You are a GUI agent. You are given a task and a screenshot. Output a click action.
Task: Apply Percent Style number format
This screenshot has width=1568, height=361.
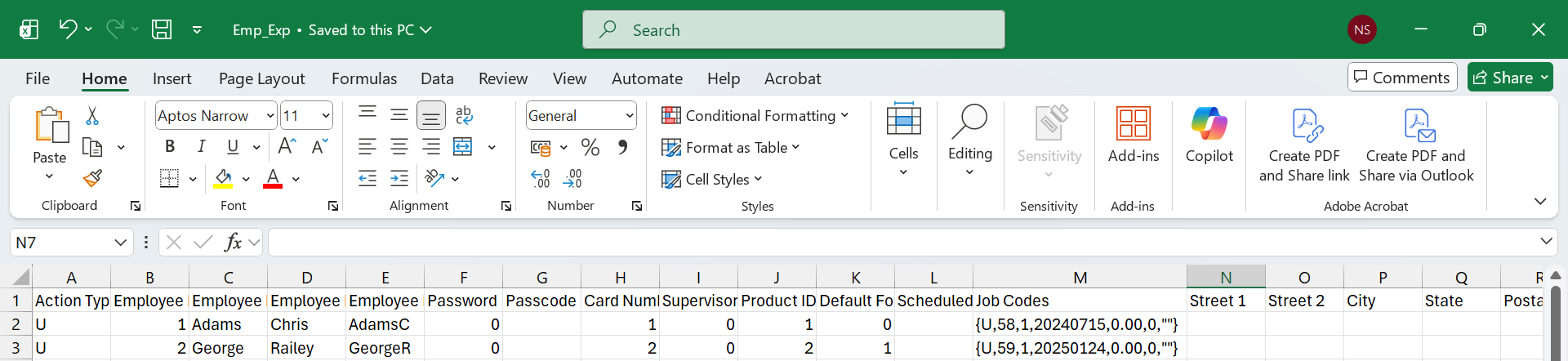pyautogui.click(x=590, y=147)
